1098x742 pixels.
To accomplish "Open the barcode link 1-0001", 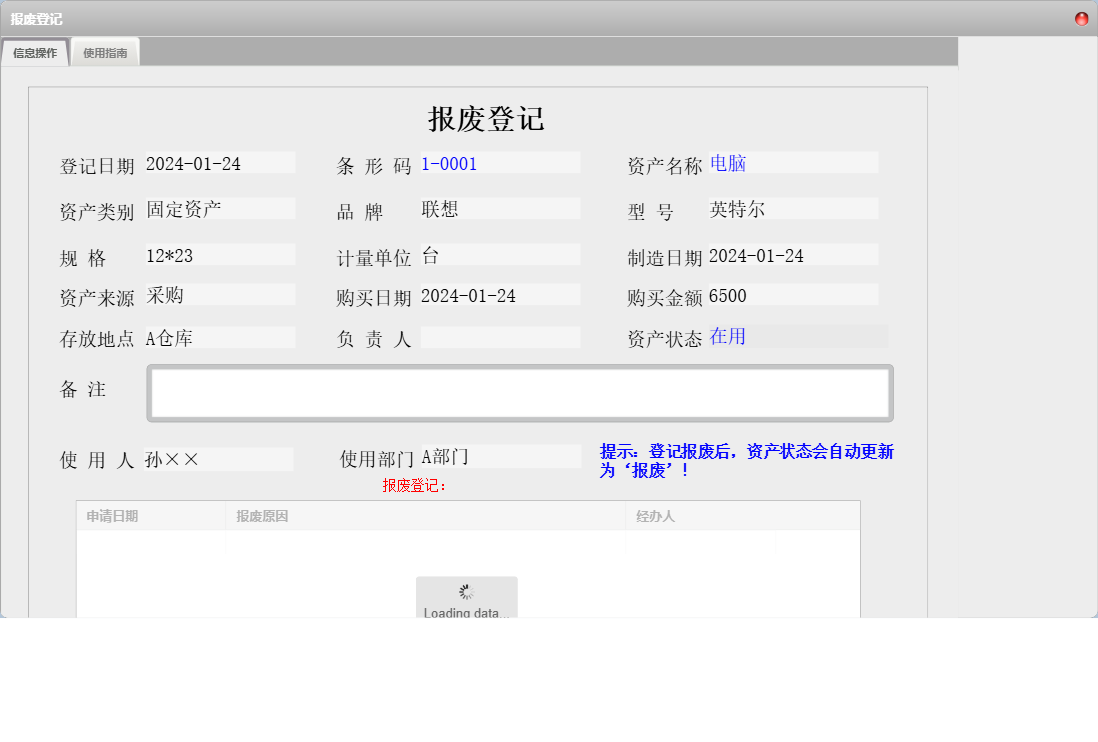I will pyautogui.click(x=449, y=163).
